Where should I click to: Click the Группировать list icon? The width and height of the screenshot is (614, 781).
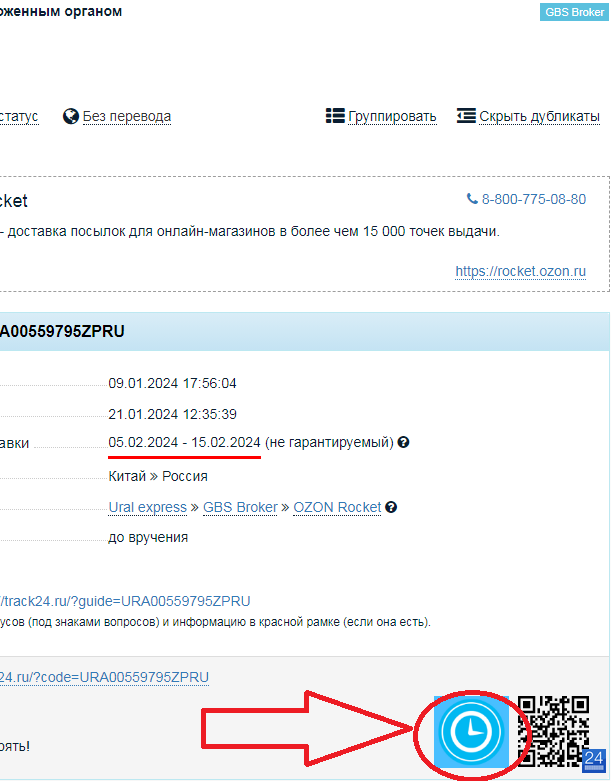click(335, 116)
